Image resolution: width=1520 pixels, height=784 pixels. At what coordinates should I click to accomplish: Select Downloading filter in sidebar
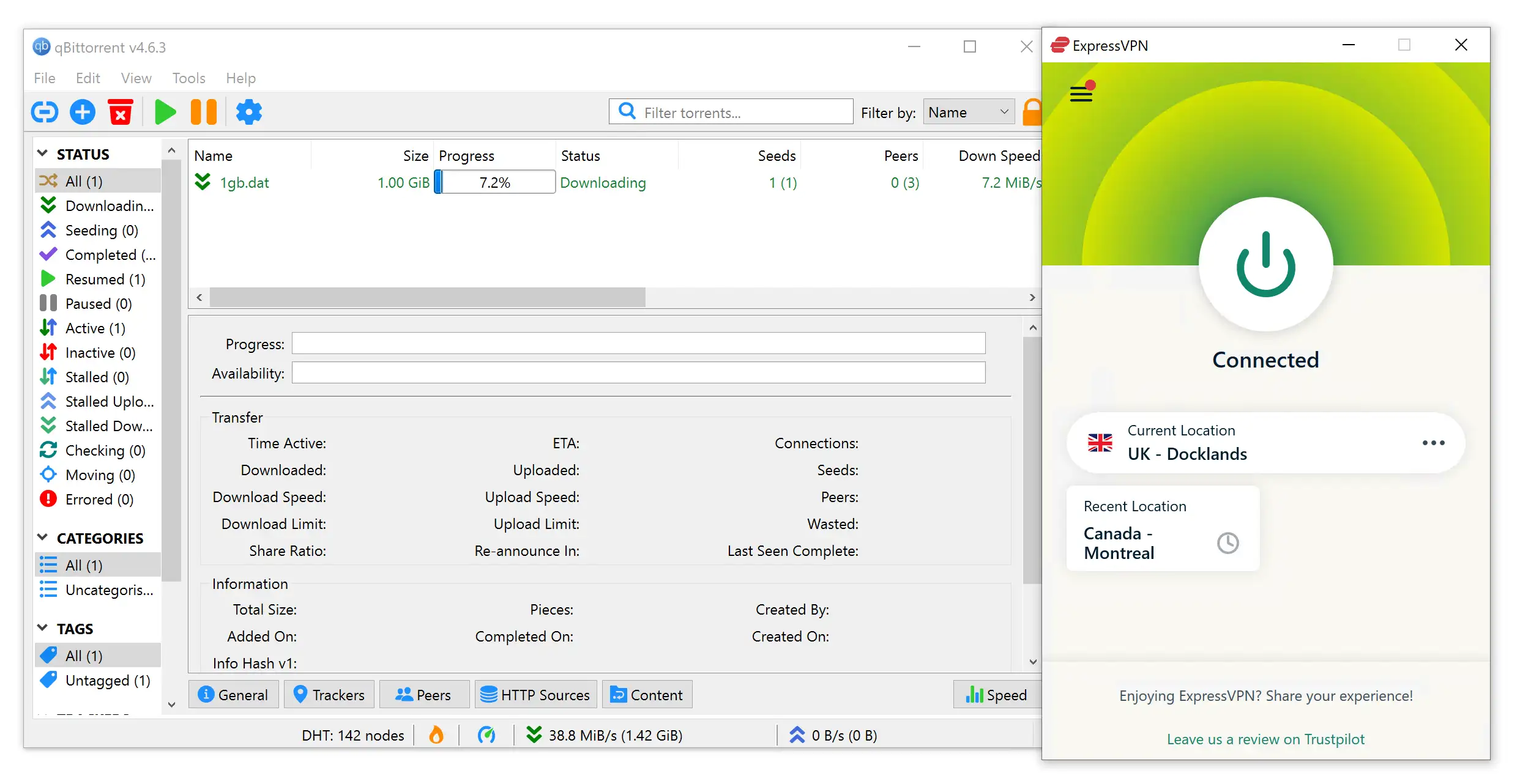pyautogui.click(x=98, y=205)
